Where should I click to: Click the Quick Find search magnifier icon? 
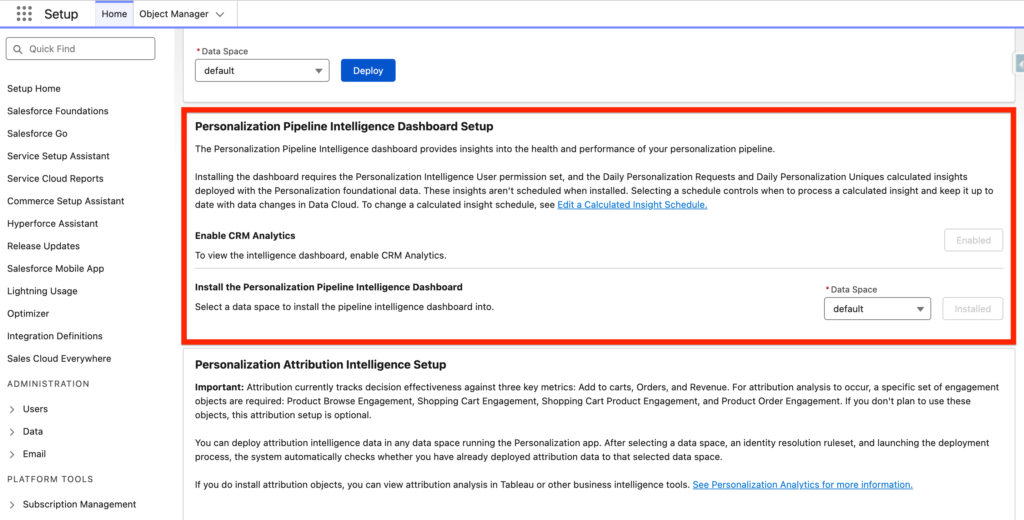(19, 49)
